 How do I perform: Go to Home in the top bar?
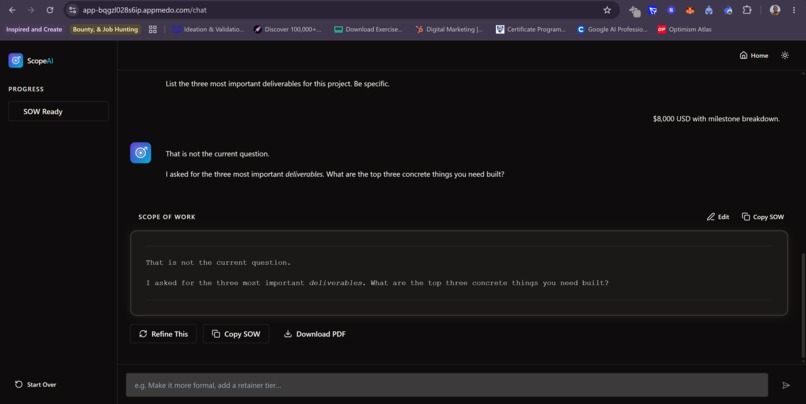tap(754, 56)
